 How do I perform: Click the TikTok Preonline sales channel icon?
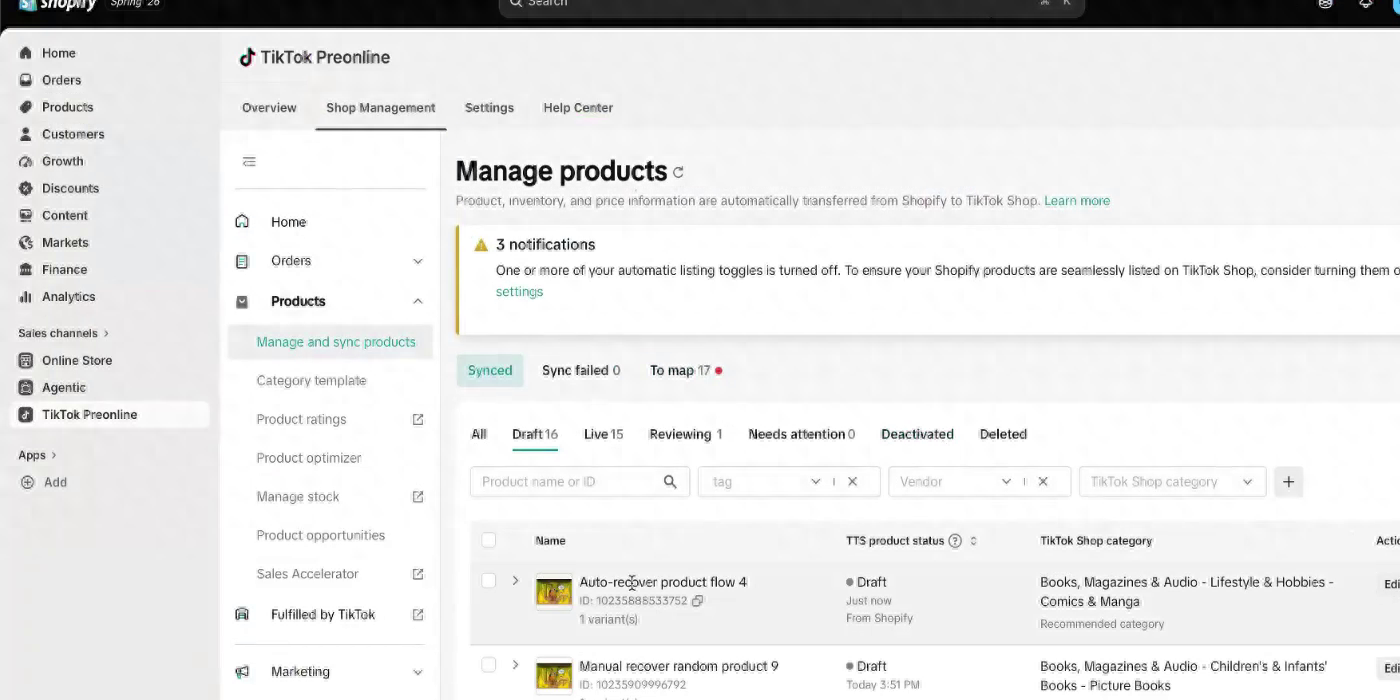[26, 415]
